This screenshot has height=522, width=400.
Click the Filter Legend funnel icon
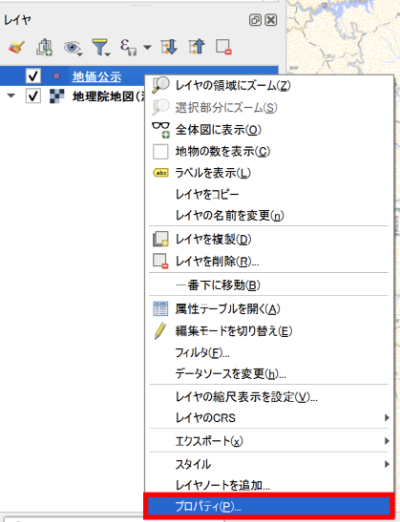pyautogui.click(x=100, y=47)
